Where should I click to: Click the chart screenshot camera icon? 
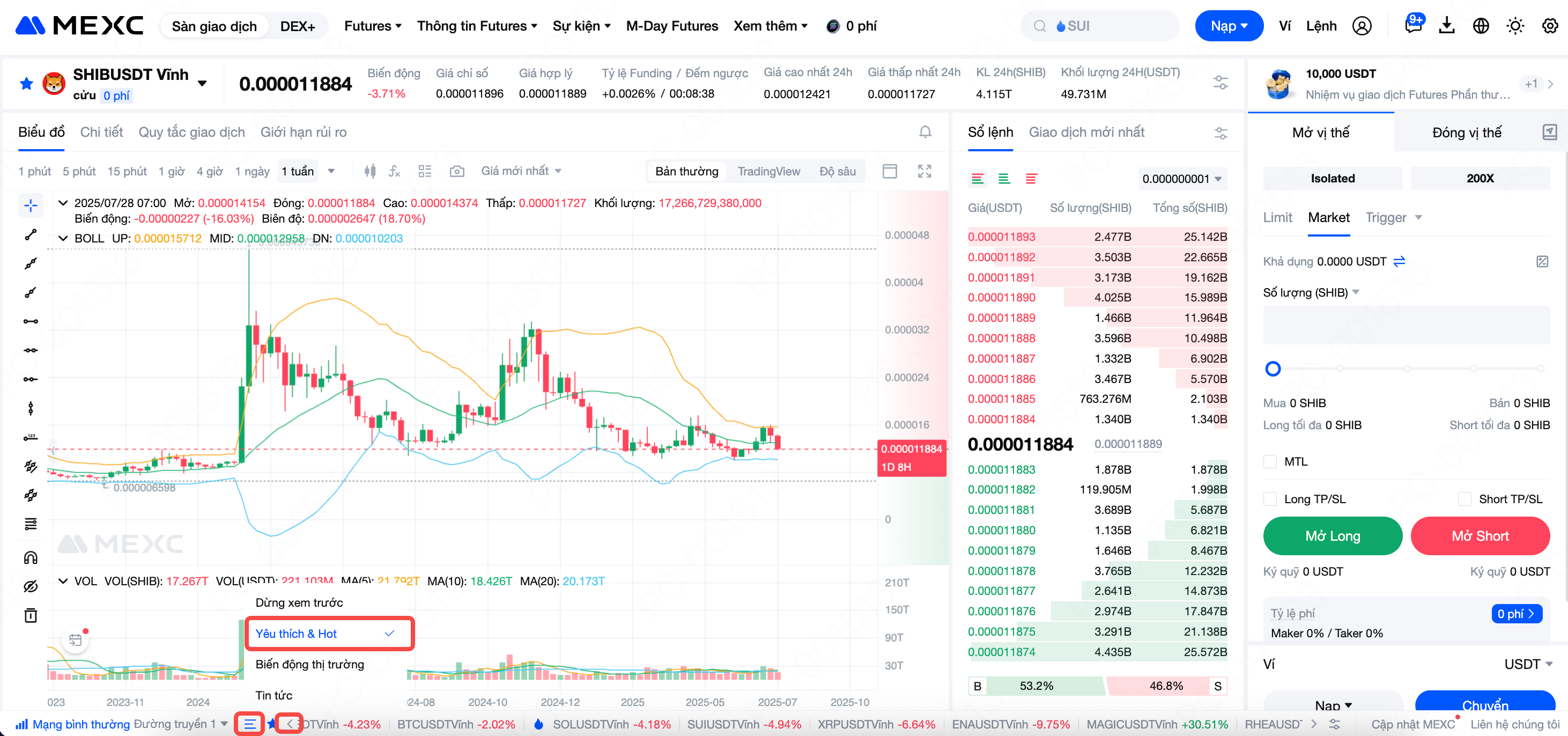click(456, 172)
